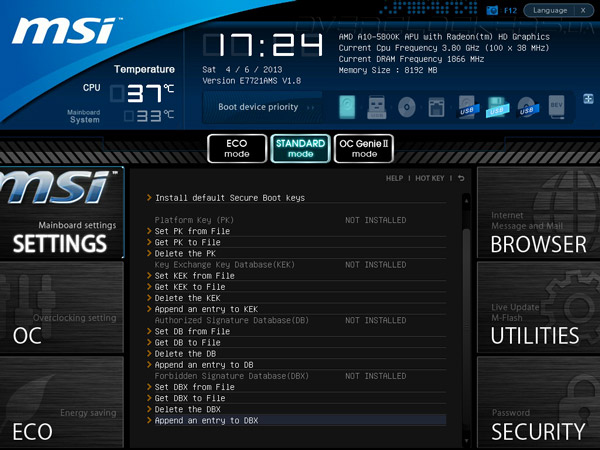The height and width of the screenshot is (450, 600).
Task: Select the hard disk boot device icon
Action: click(347, 107)
